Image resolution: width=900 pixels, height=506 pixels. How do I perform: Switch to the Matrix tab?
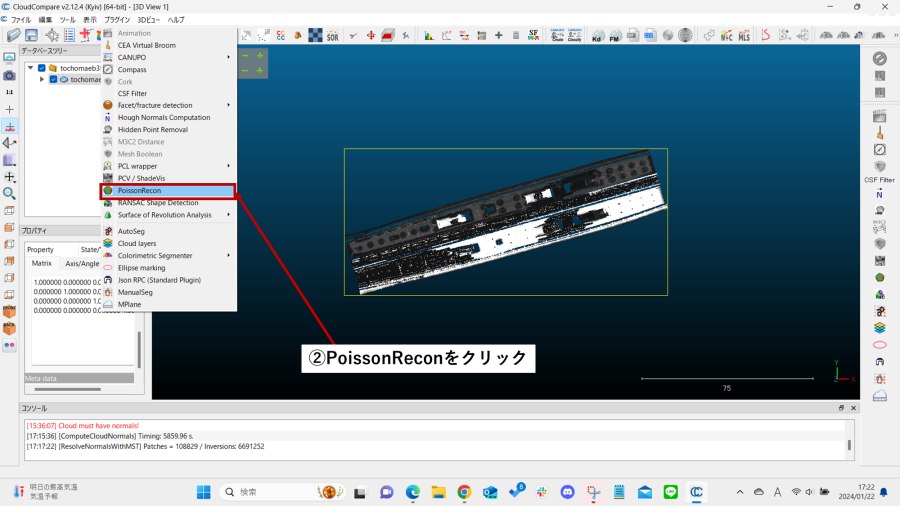(x=41, y=263)
